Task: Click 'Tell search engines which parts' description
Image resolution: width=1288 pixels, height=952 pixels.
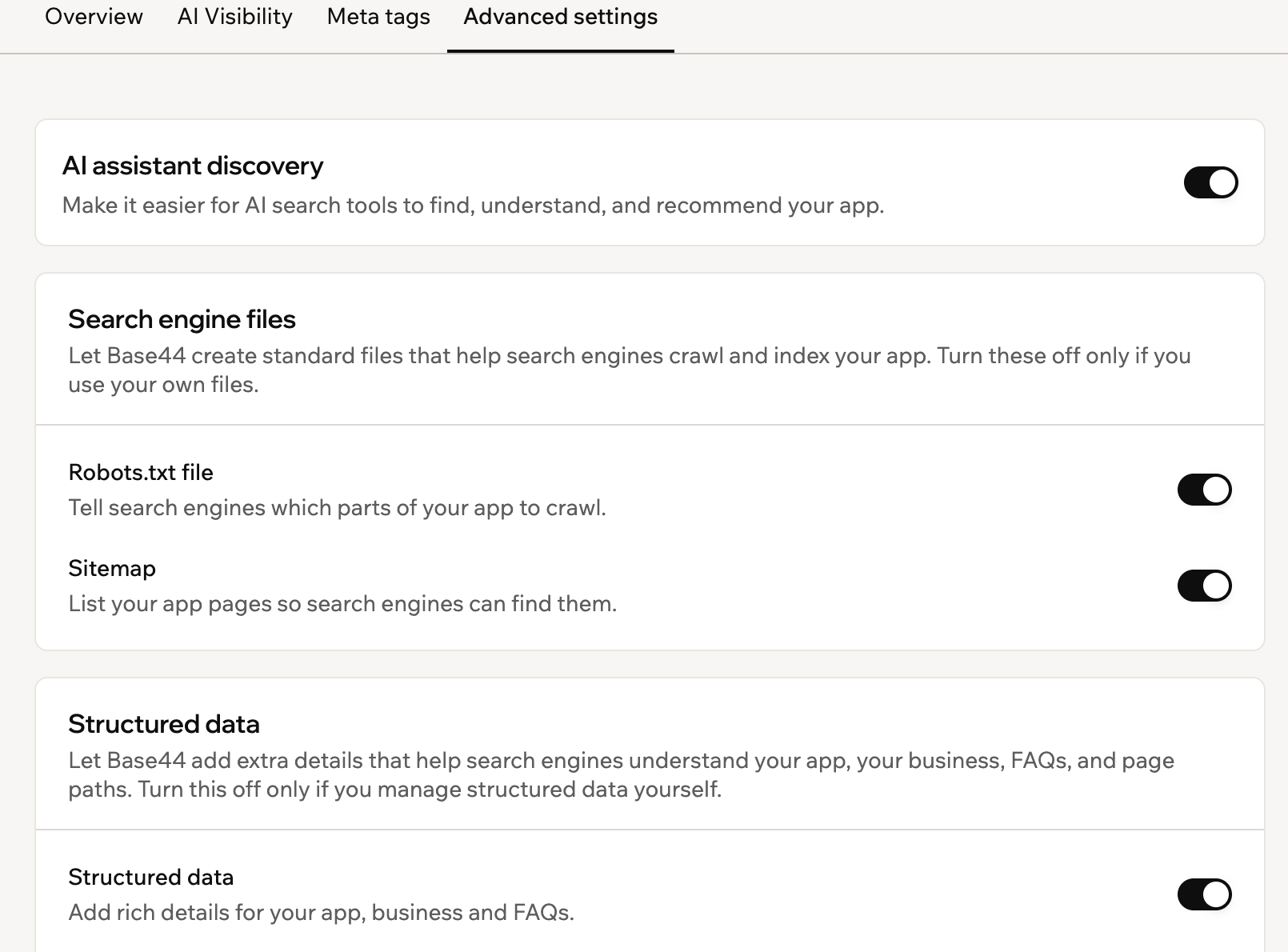Action: 338,508
